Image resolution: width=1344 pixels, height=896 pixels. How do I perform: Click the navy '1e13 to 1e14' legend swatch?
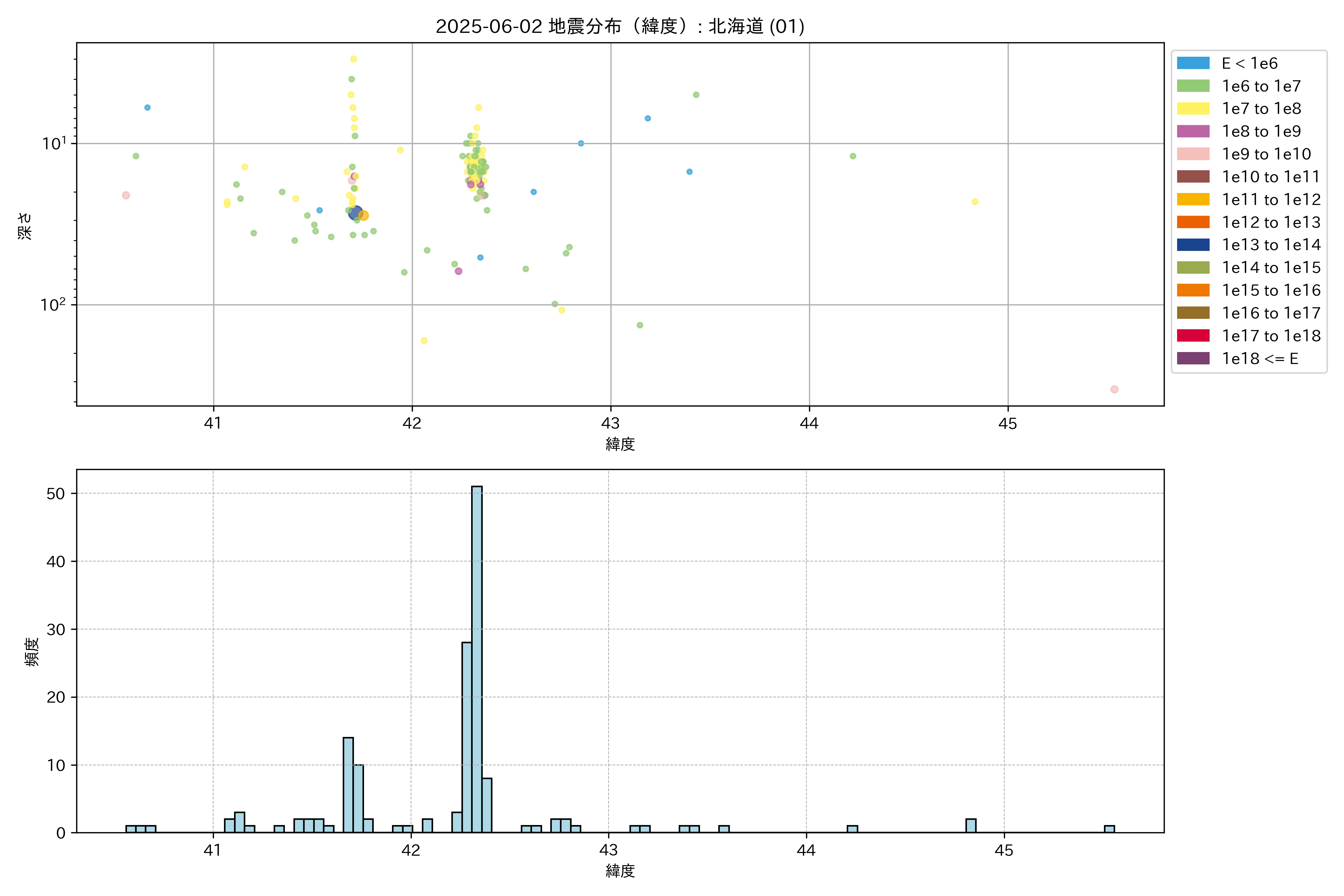[1192, 245]
